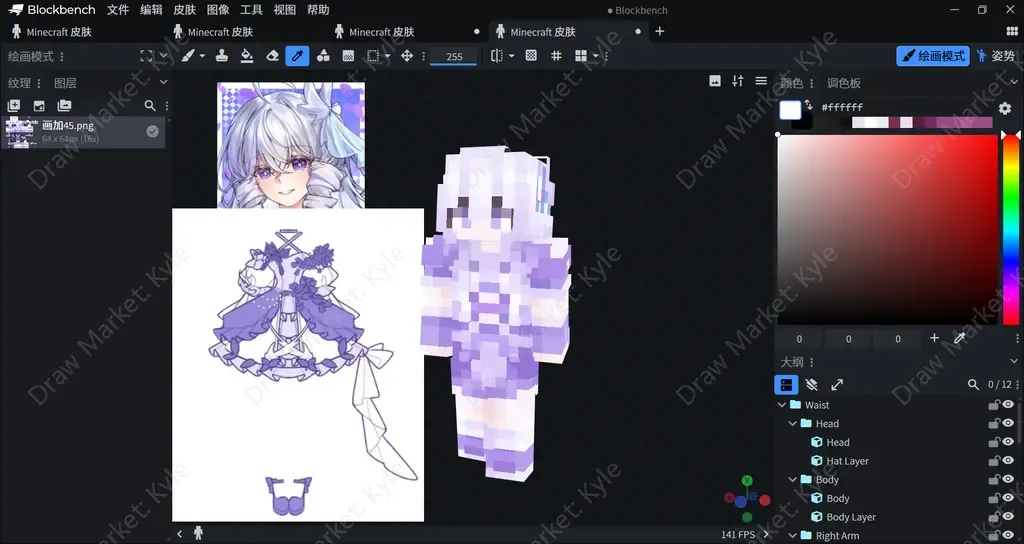Click the screen color picker eyedropper icon

pyautogui.click(x=959, y=338)
